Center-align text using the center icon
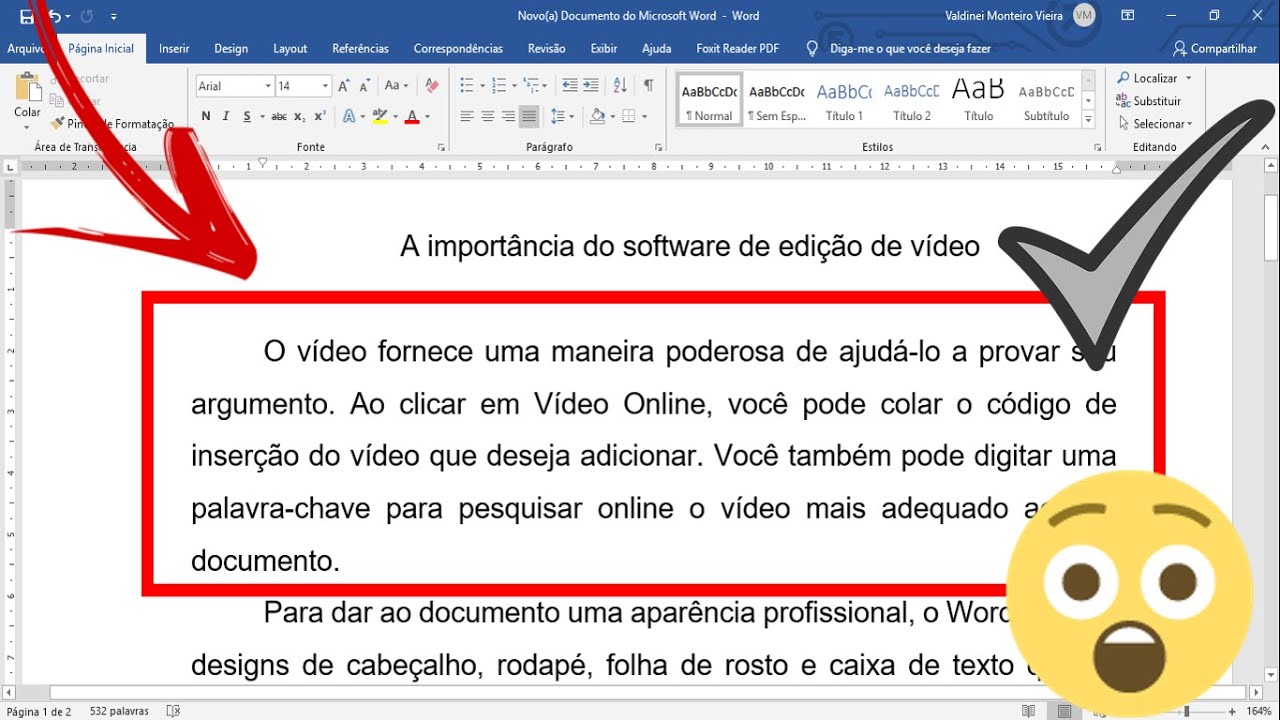The image size is (1280, 720). tap(488, 117)
